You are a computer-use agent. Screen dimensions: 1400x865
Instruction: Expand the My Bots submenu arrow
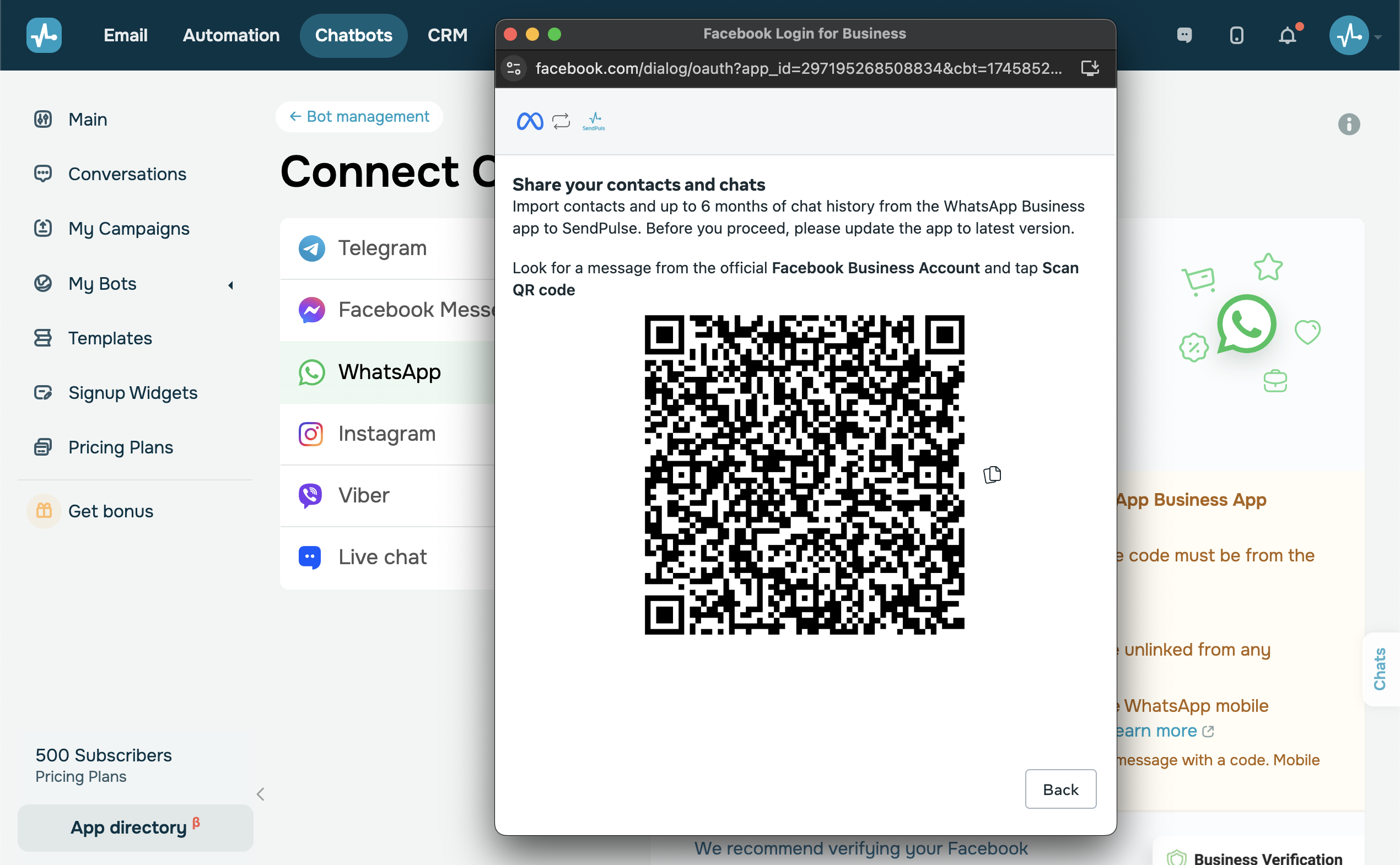[x=230, y=285]
